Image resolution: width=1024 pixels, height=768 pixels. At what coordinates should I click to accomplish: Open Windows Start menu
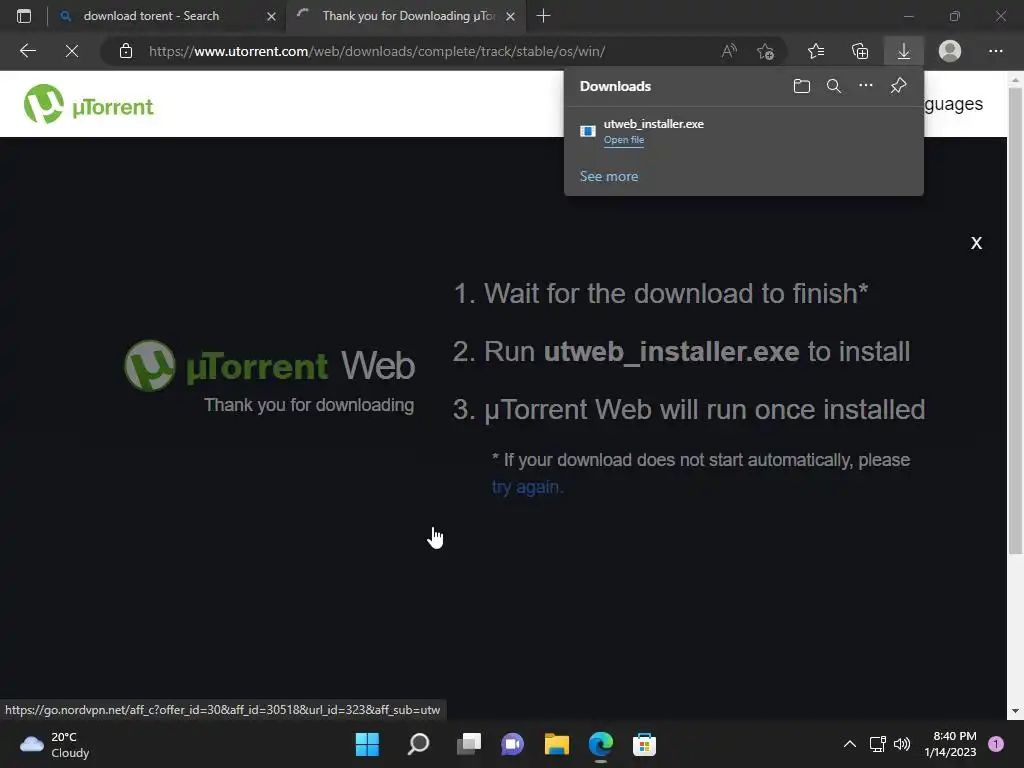[x=367, y=744]
